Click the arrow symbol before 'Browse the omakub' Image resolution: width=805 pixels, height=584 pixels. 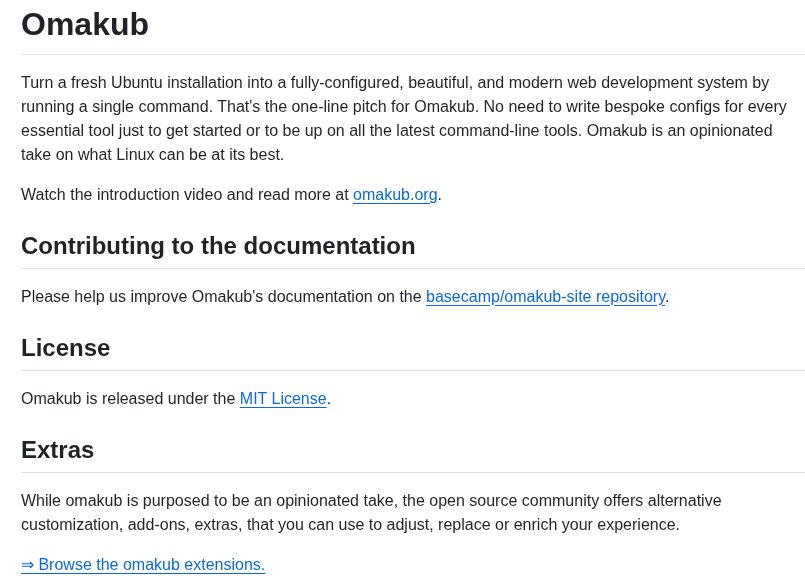[28, 565]
